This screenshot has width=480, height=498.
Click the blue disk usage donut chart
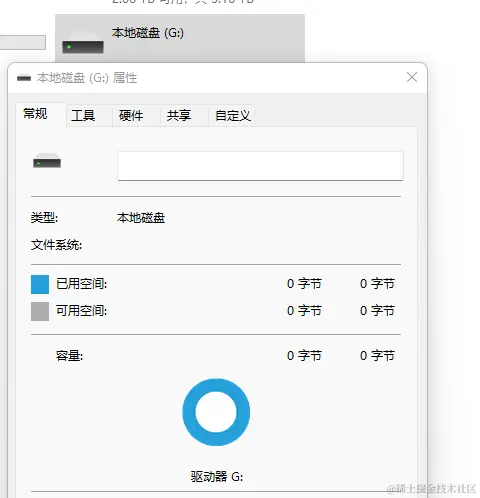pyautogui.click(x=216, y=412)
